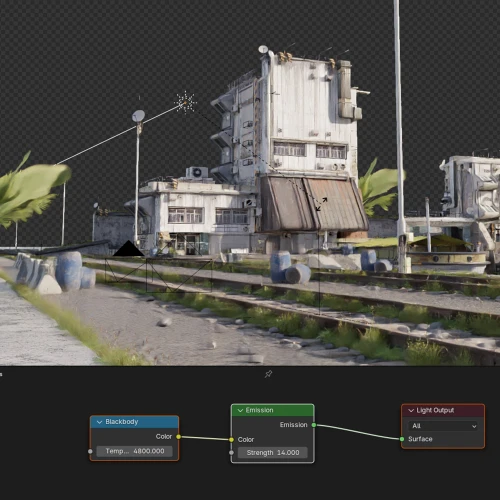Click the Temperature 4800.000 field

pos(135,451)
